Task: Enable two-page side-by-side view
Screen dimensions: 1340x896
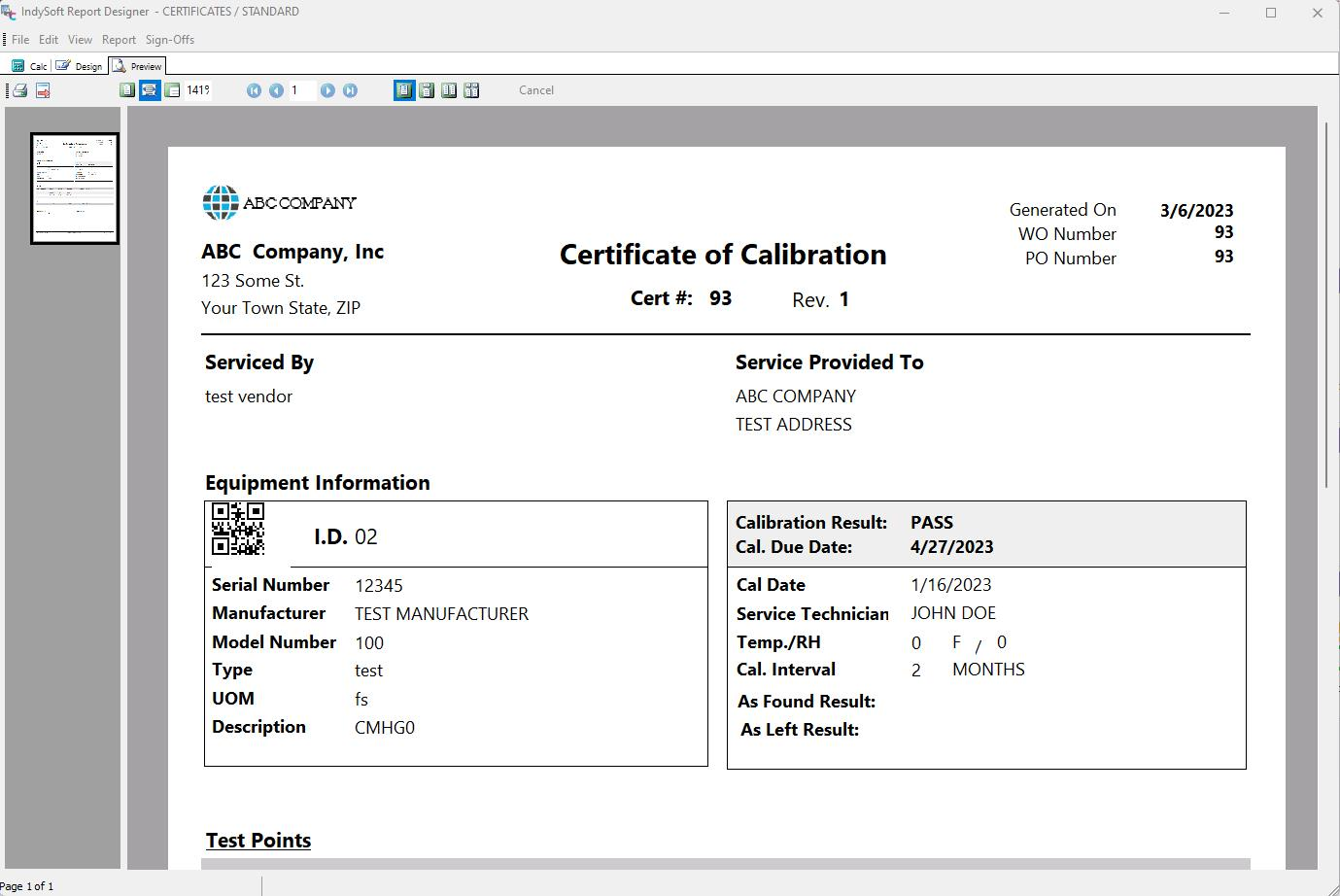Action: [449, 90]
